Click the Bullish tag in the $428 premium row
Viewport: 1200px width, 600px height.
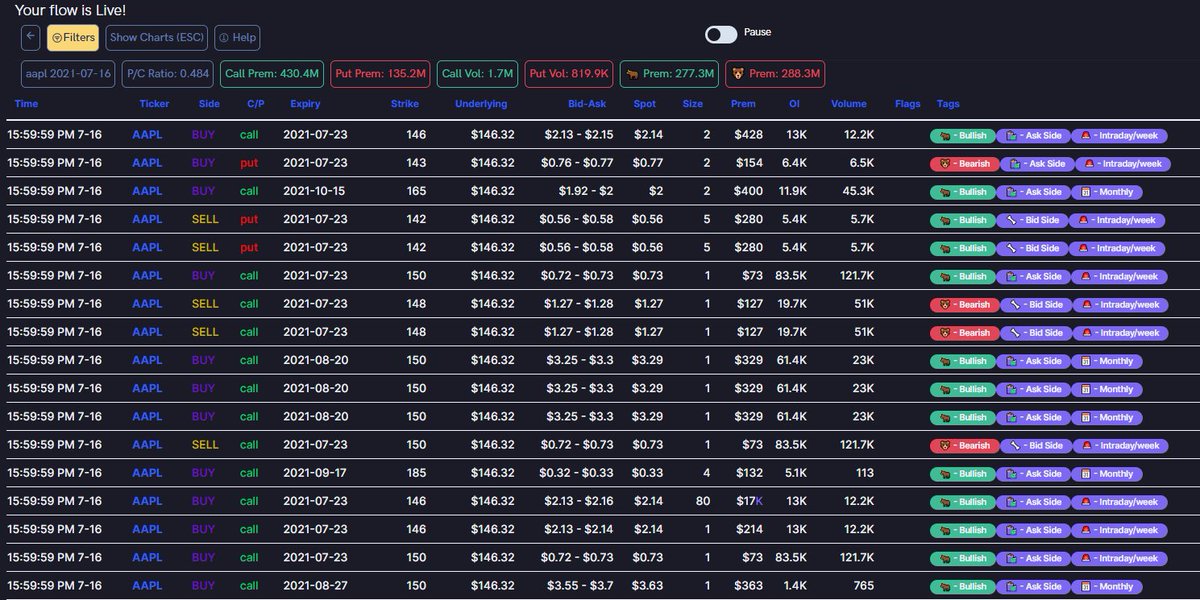962,136
